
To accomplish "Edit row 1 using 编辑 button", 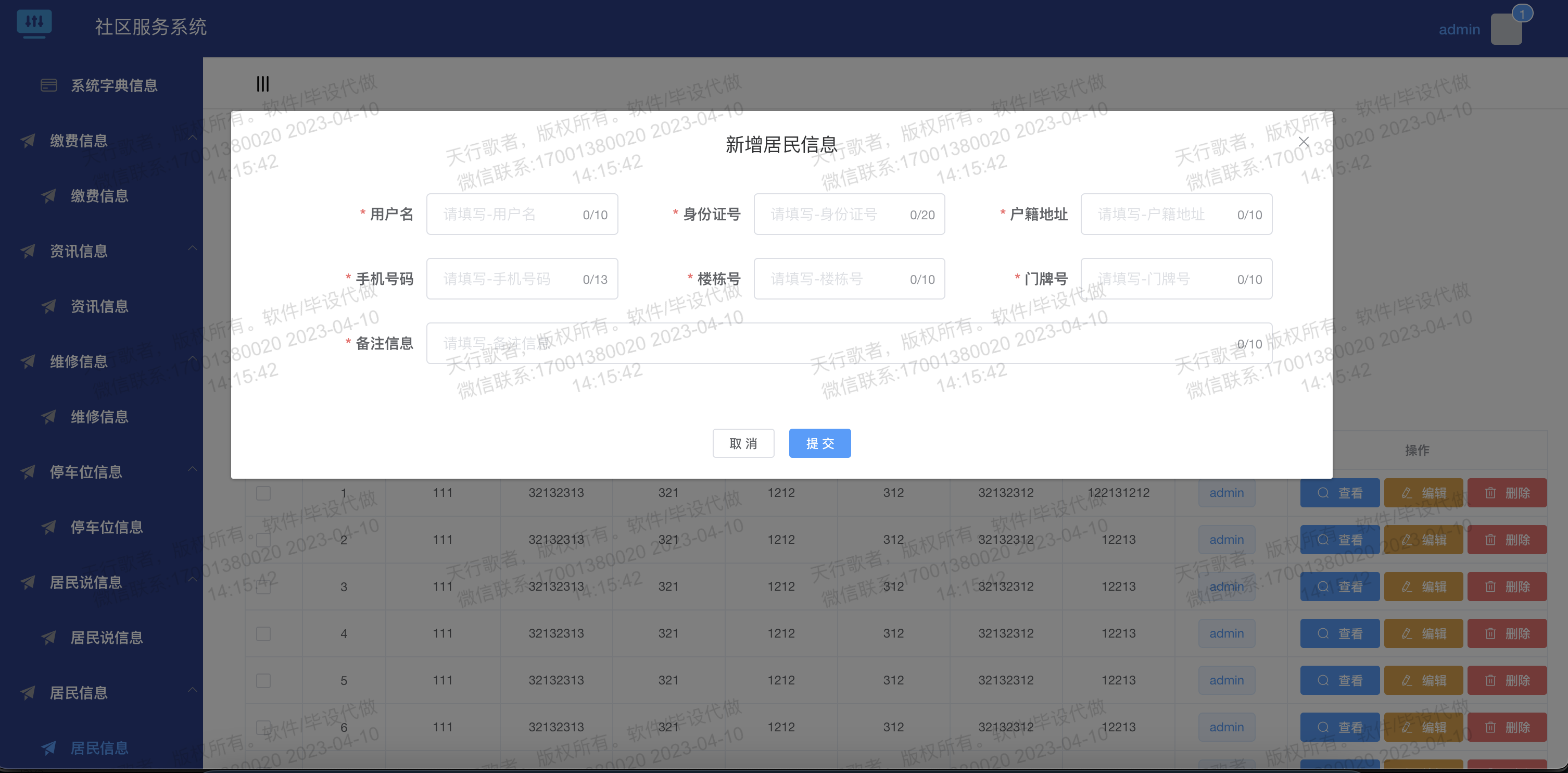I will click(1423, 493).
